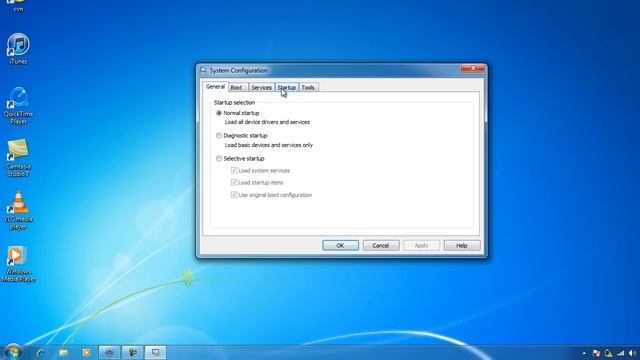Open Help for System Configuration
Image resolution: width=640 pixels, height=360 pixels.
[x=462, y=245]
